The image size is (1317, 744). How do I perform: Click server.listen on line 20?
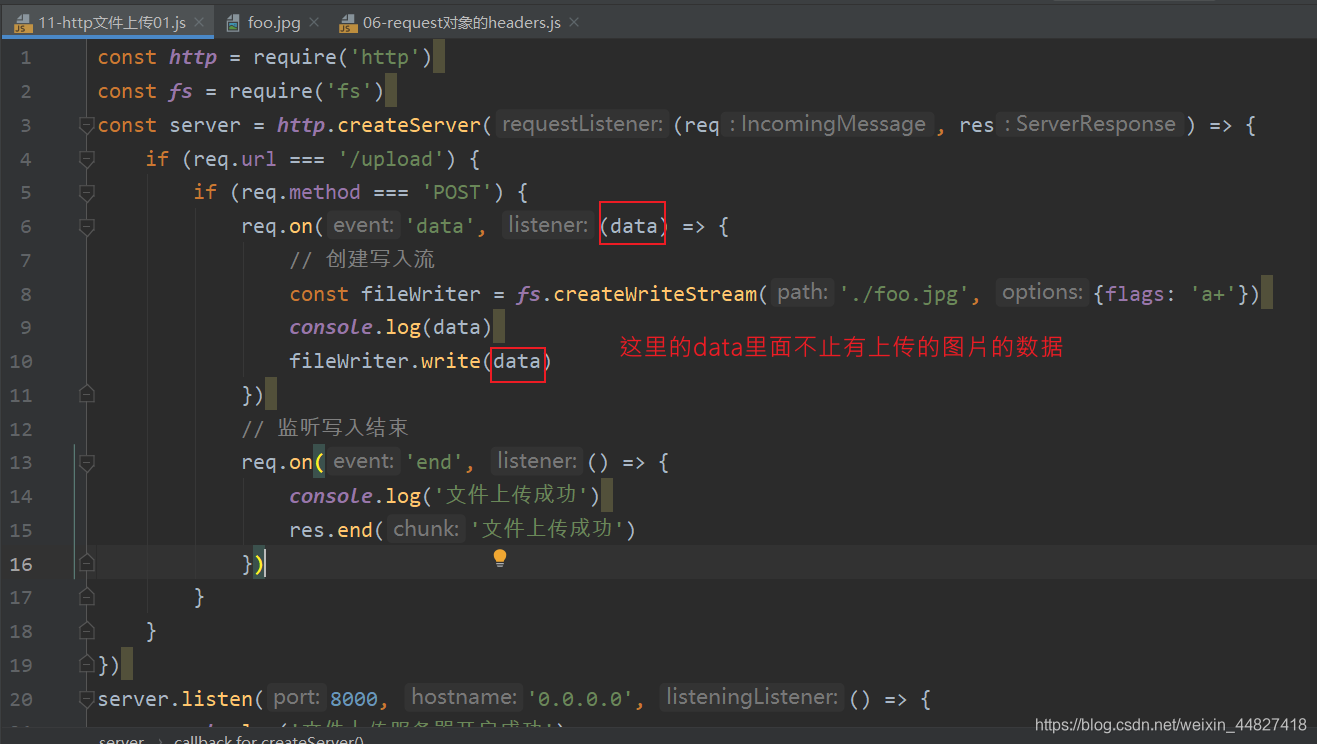pos(175,699)
